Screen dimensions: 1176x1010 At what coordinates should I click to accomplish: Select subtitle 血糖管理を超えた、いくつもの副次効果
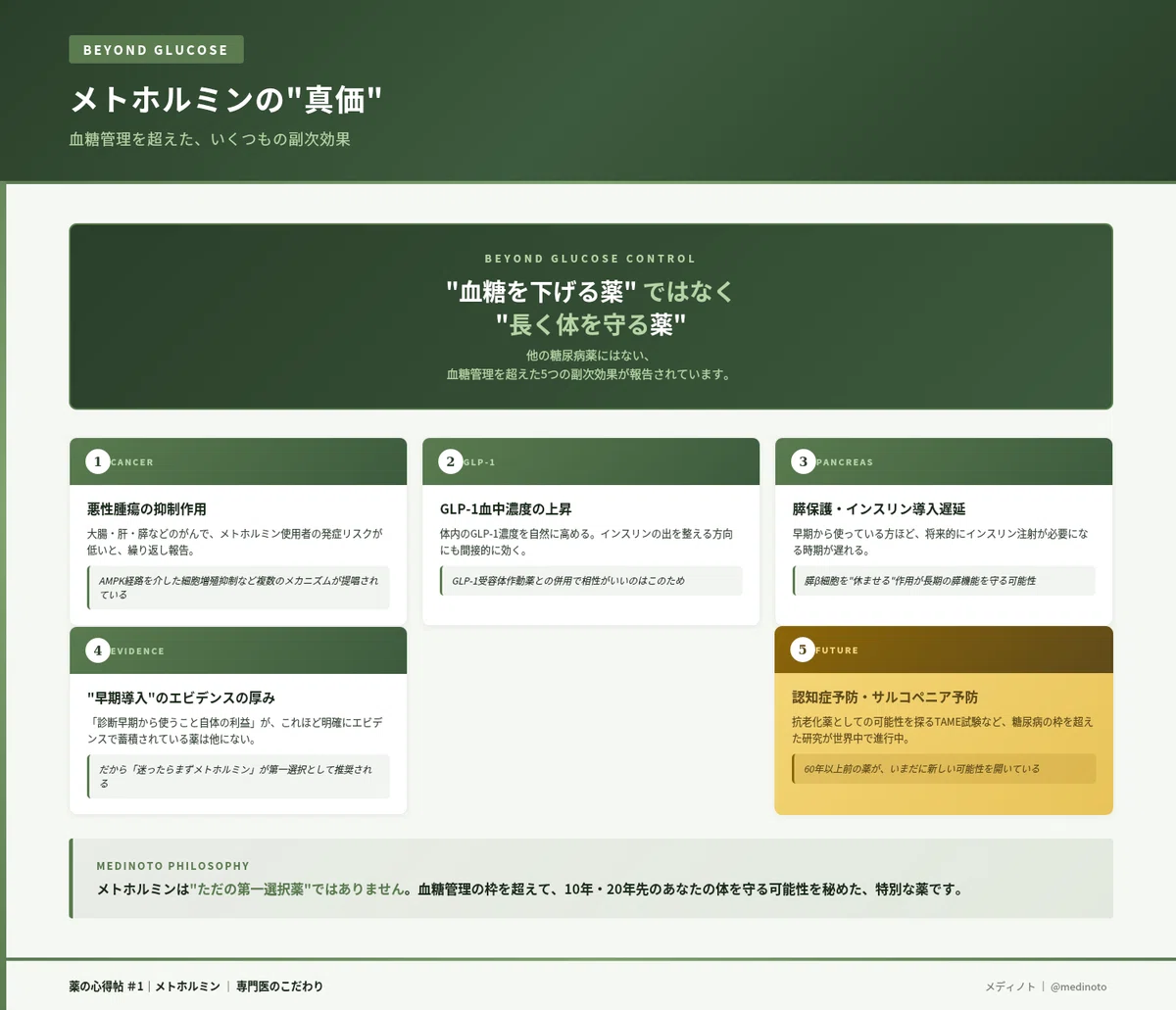[210, 139]
